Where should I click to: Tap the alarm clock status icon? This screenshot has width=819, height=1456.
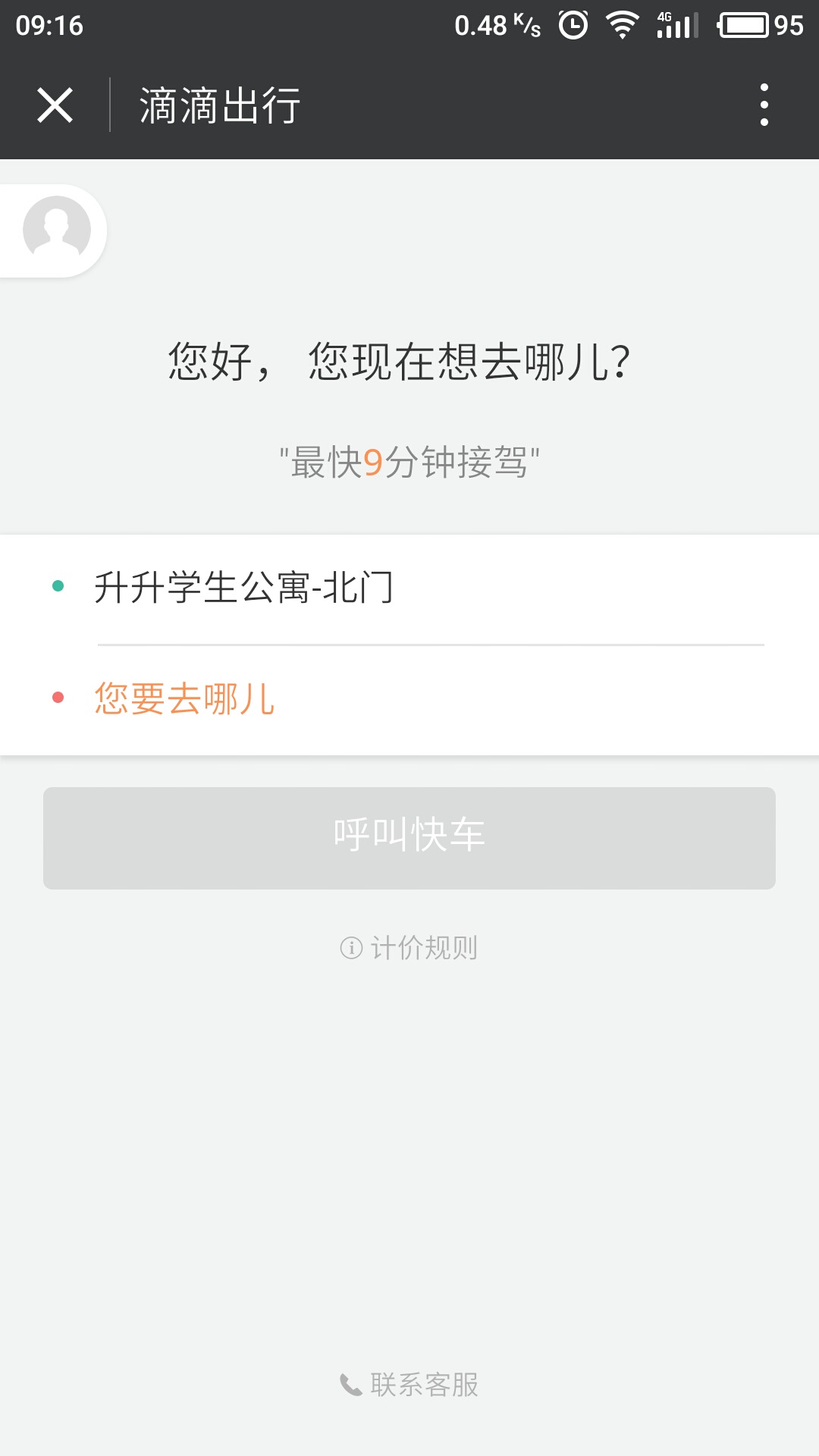[x=573, y=25]
